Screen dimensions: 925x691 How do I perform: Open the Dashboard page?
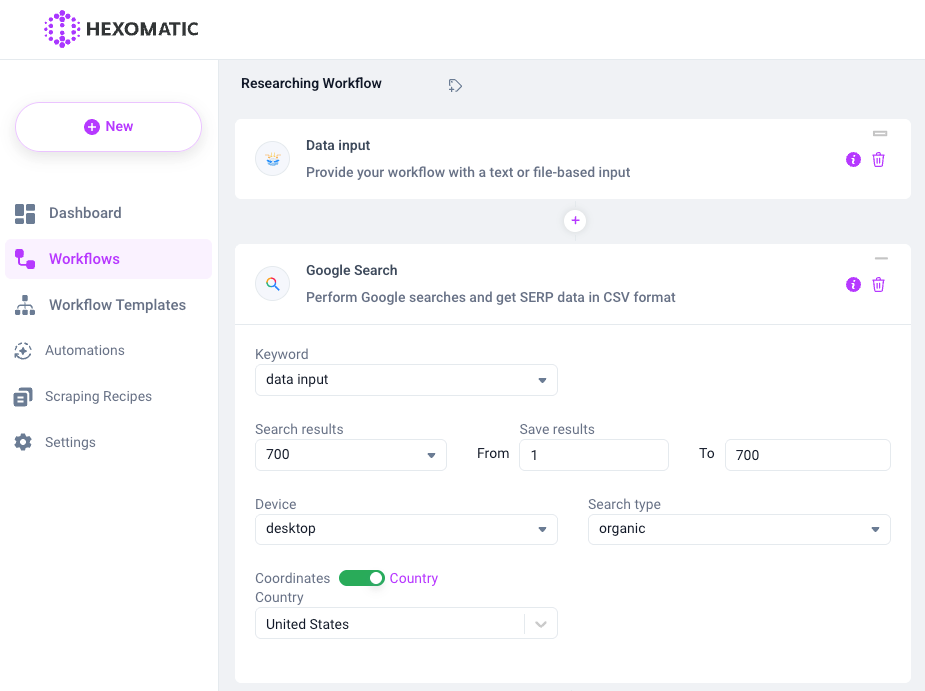85,213
